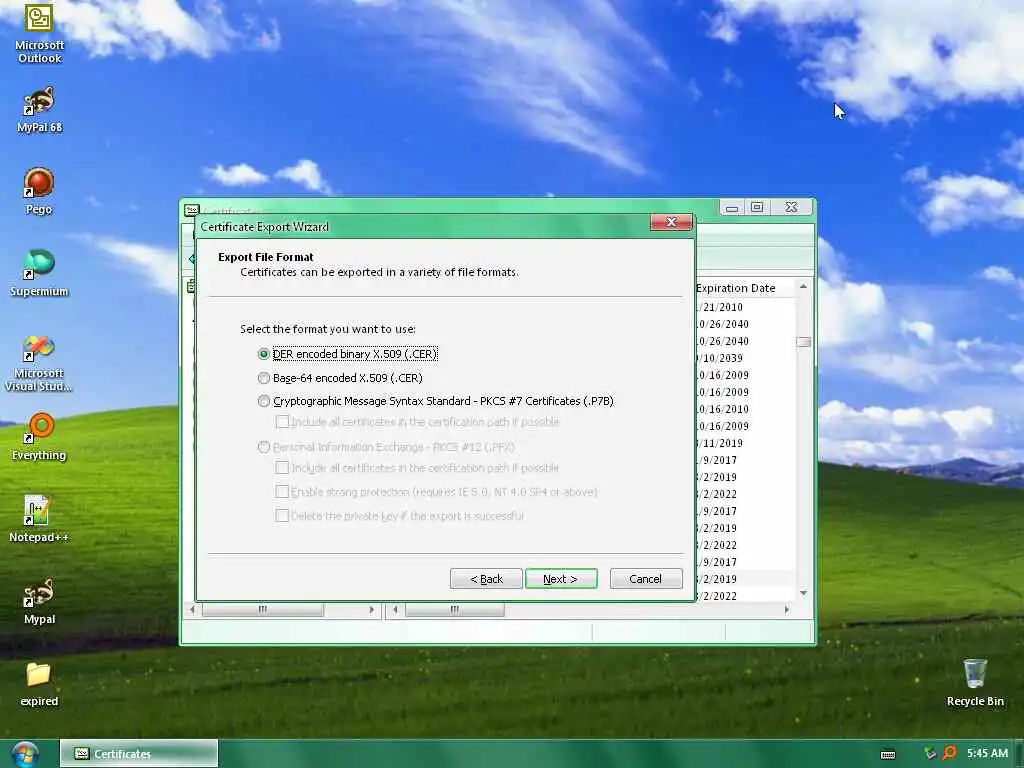Click the Windows Start orb

(x=24, y=754)
